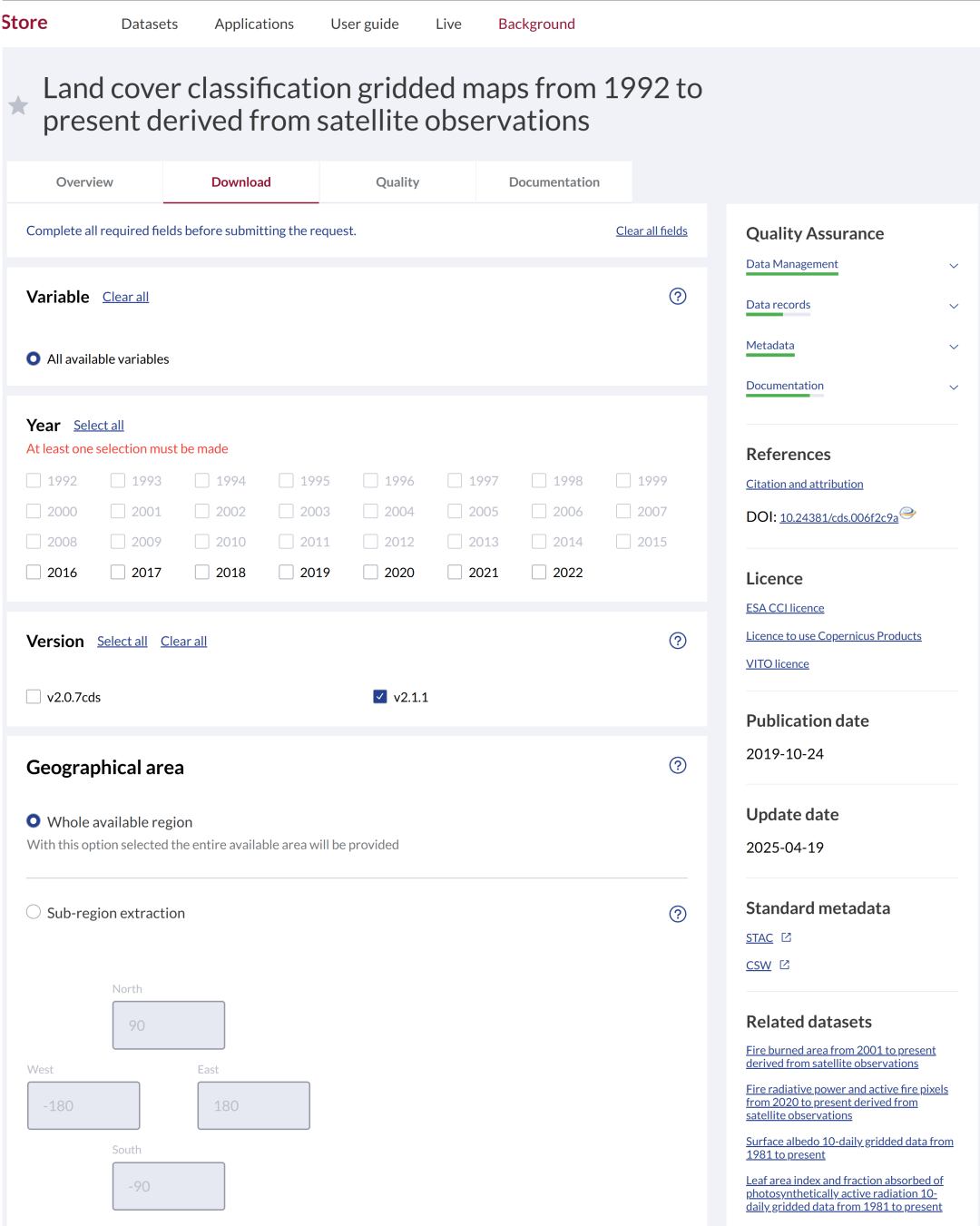Click the Clear all fields link
The image size is (980, 1226).
point(652,230)
